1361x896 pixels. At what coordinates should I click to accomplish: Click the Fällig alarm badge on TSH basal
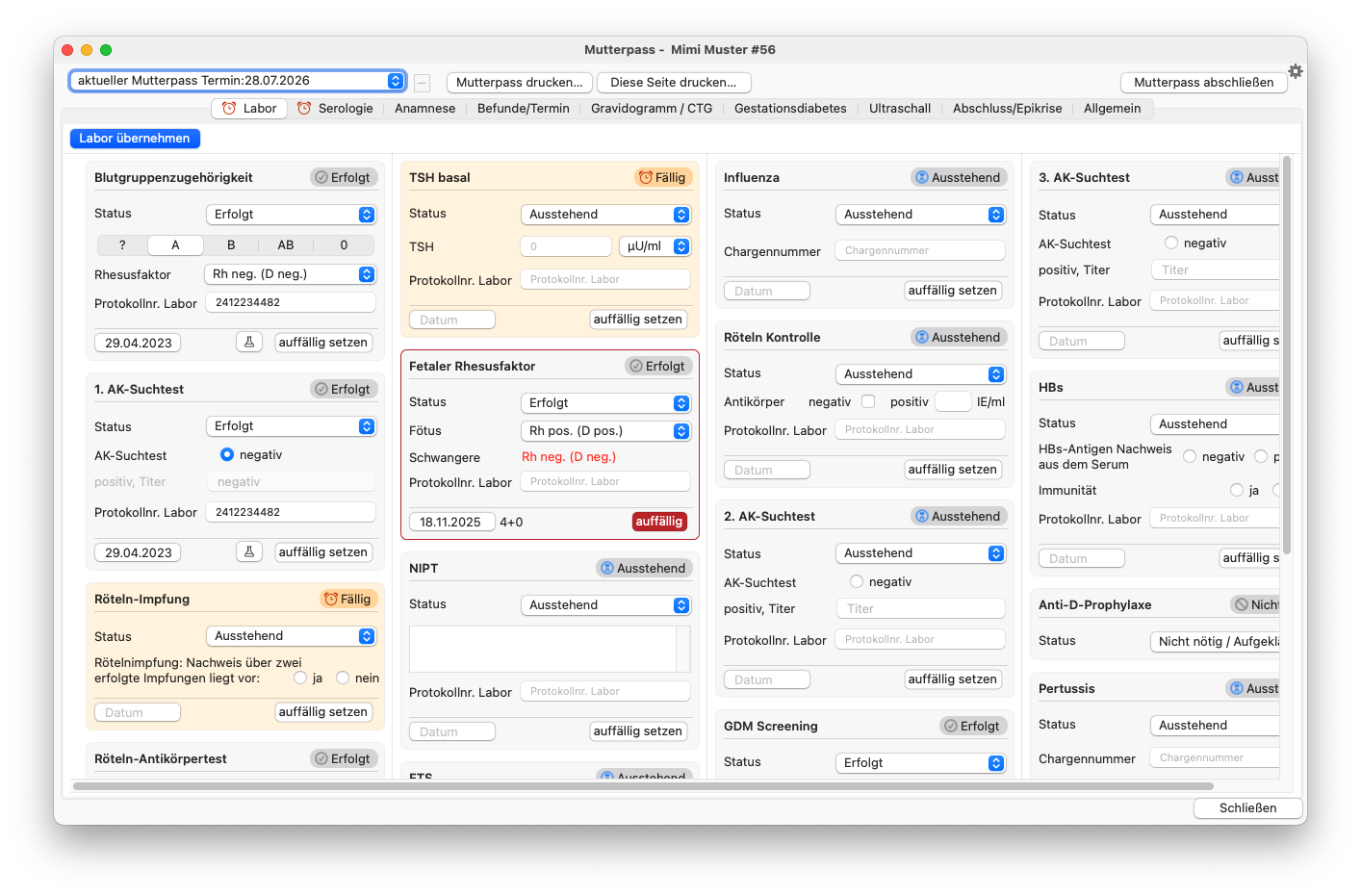click(x=662, y=177)
